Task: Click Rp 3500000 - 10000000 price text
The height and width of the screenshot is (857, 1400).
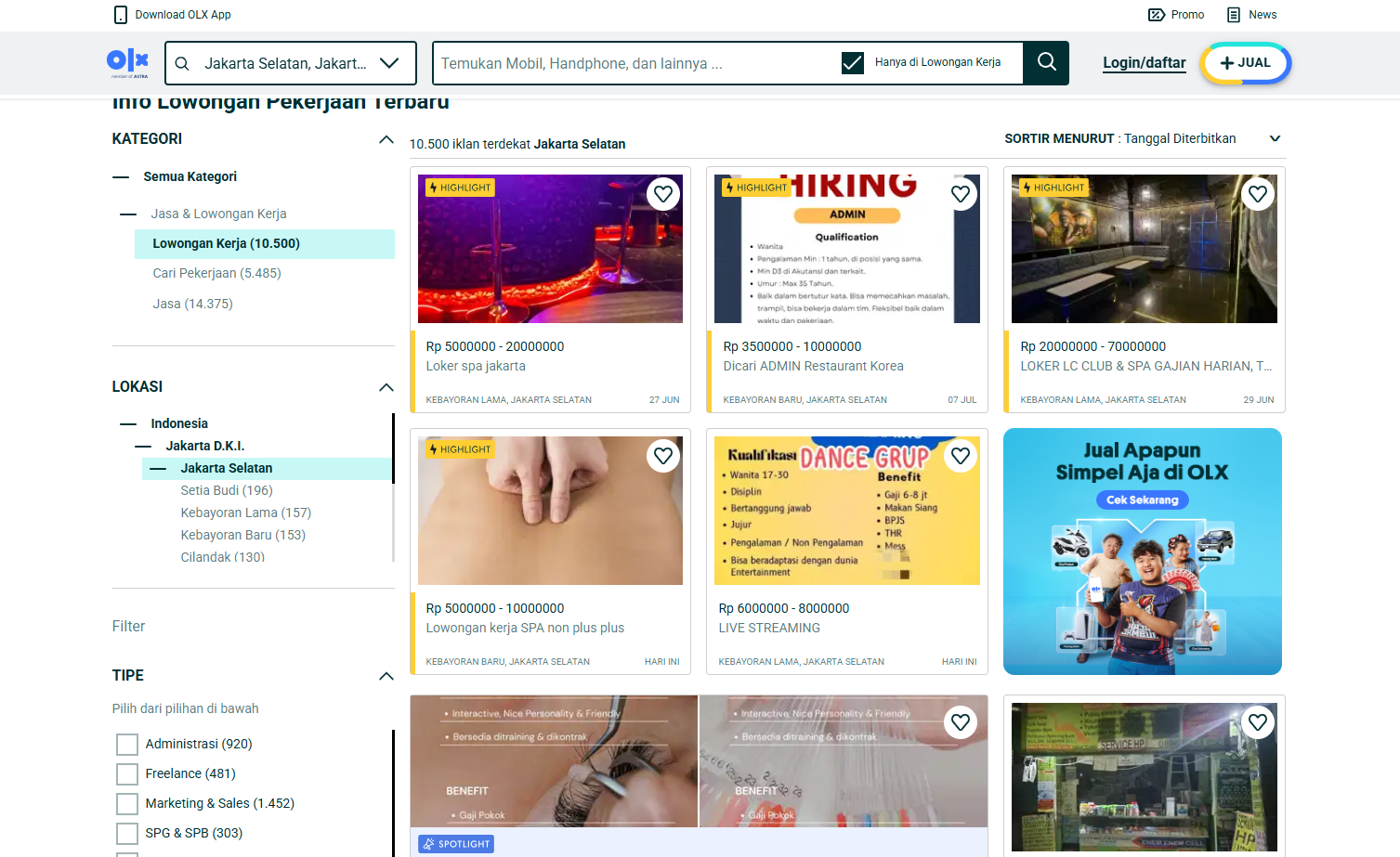Action: (792, 346)
